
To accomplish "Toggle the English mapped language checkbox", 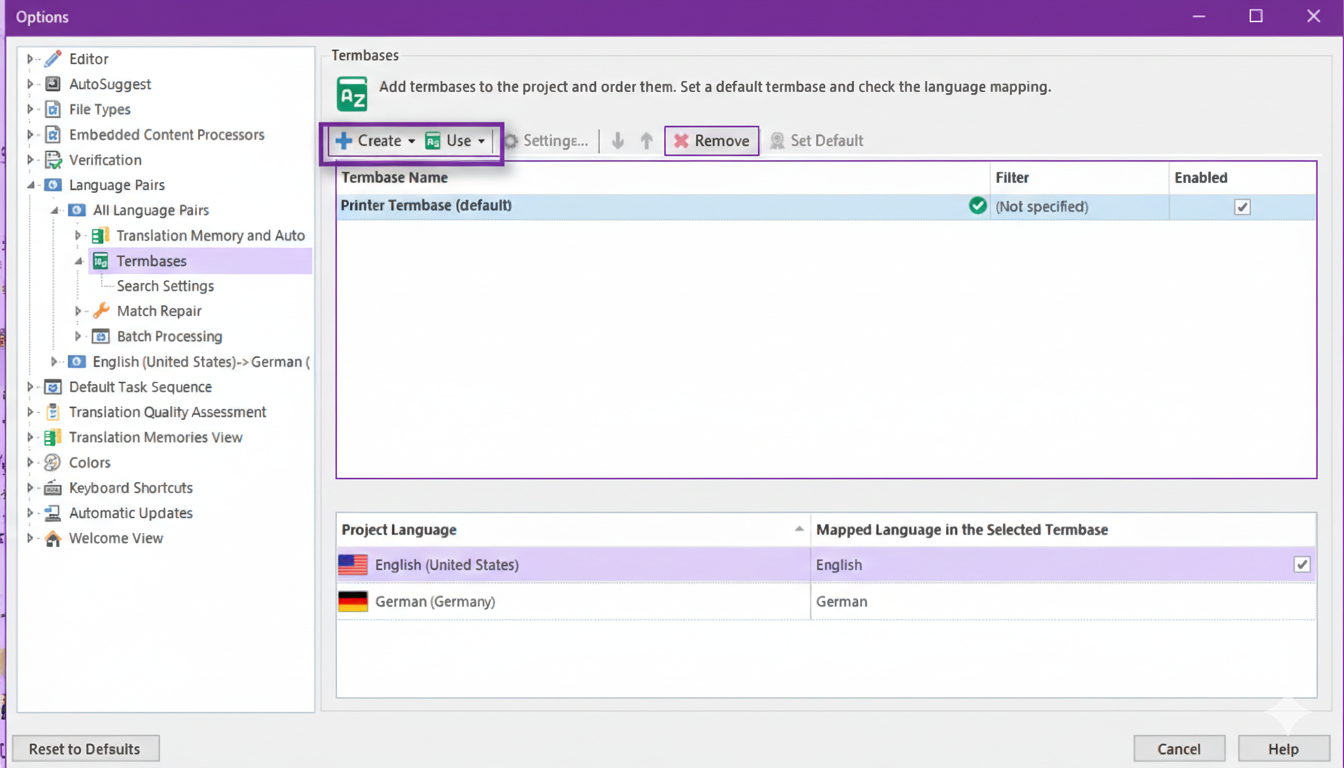I will tap(1301, 565).
